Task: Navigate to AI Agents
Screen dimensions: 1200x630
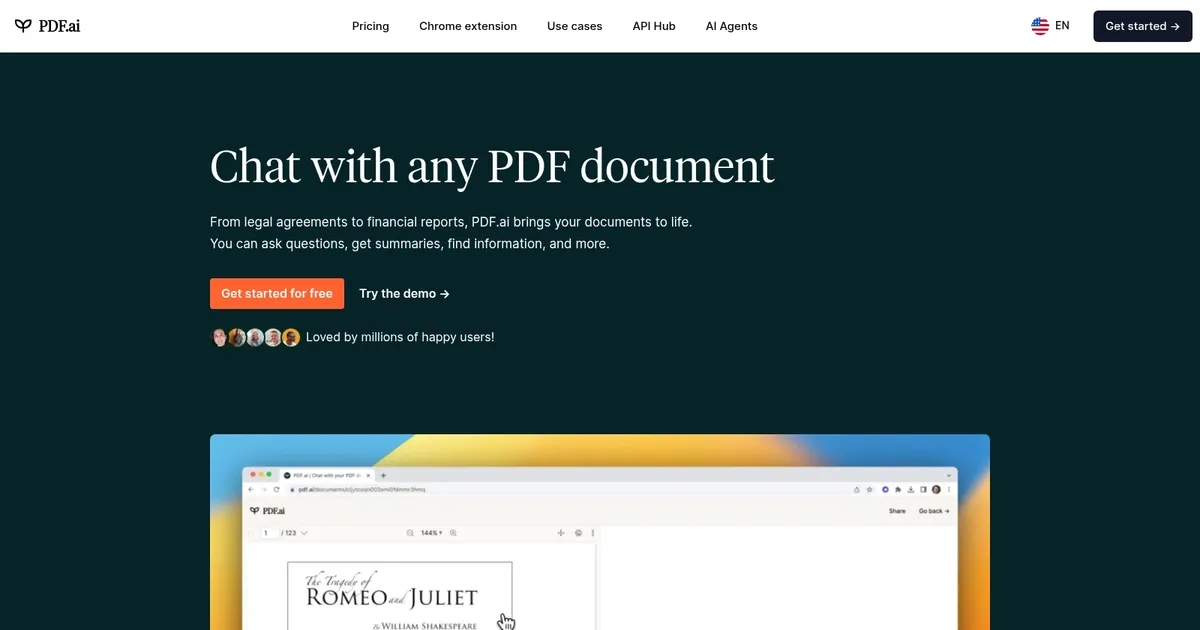Action: click(x=731, y=26)
